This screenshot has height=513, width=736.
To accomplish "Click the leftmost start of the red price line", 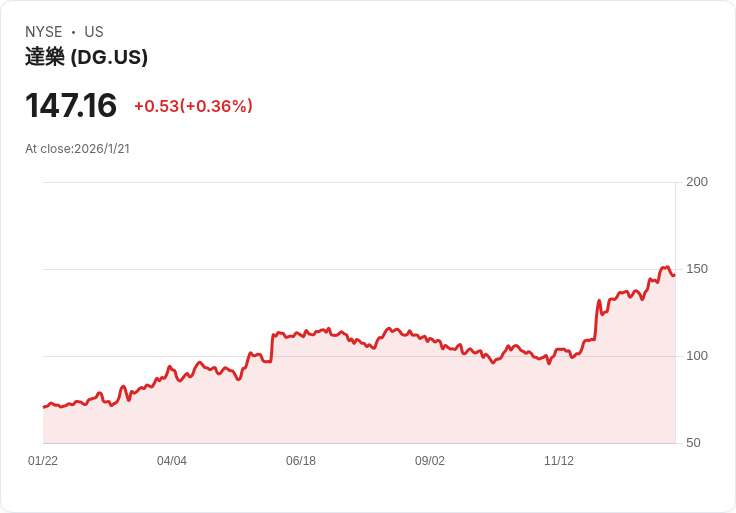I will pyautogui.click(x=44, y=407).
